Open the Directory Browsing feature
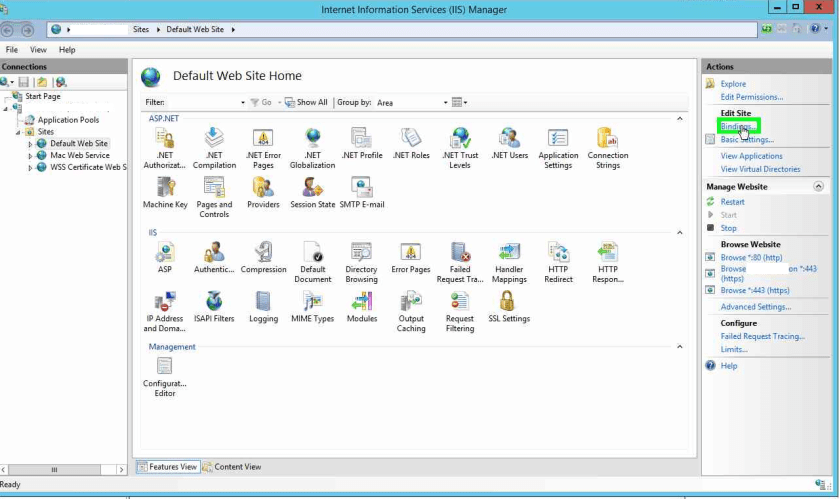The height and width of the screenshot is (499, 839). point(361,253)
